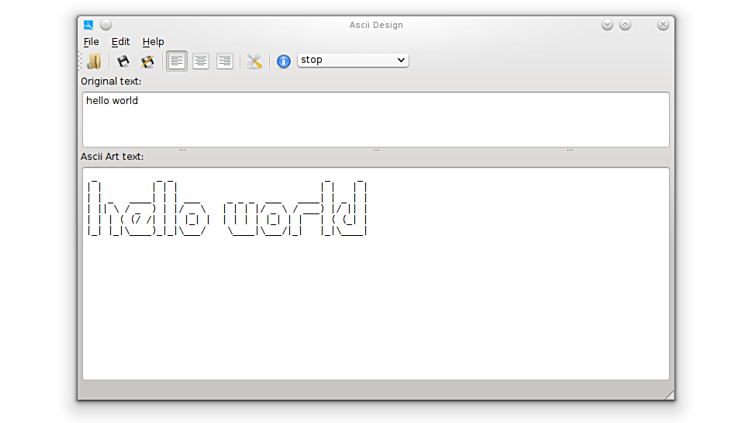Click inside the Ascii Art text output area

click(x=375, y=300)
